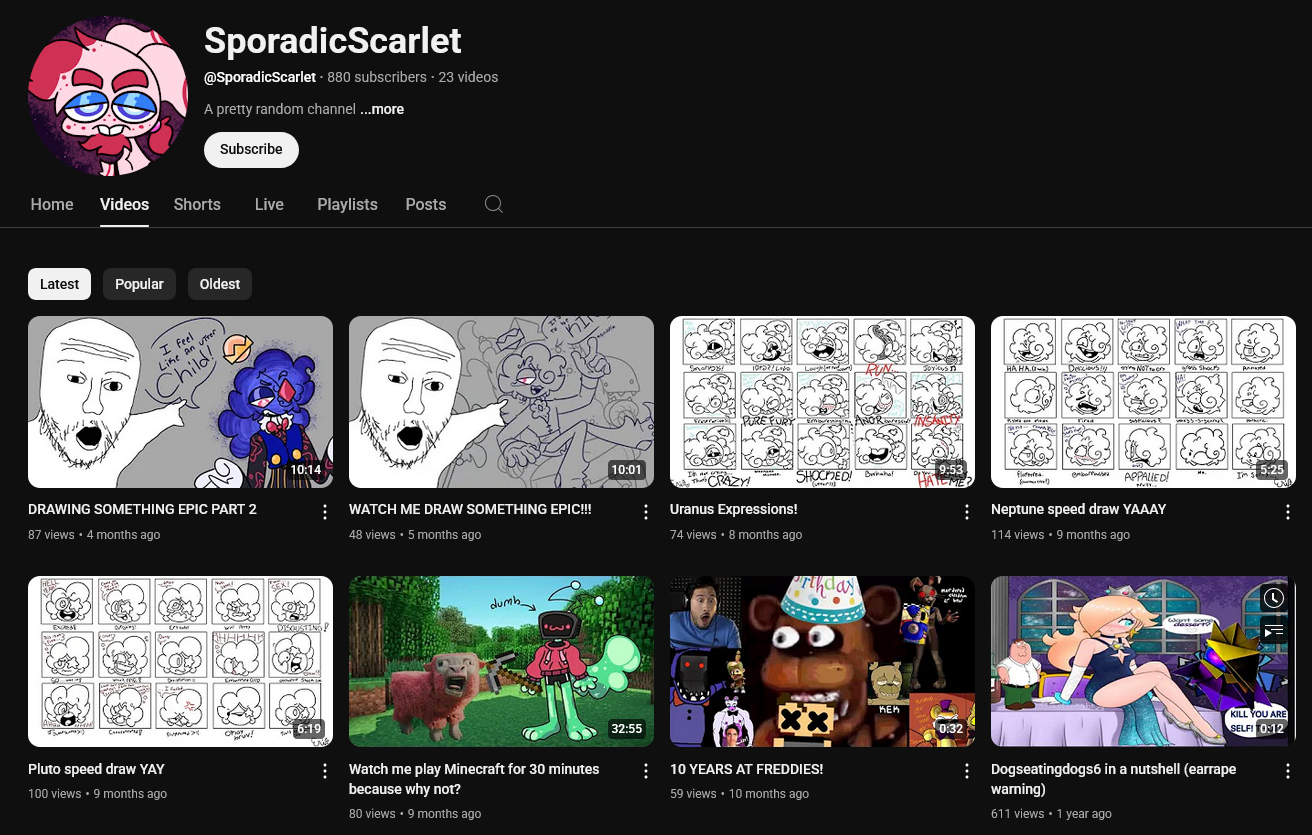Viewport: 1312px width, 835px height.
Task: Click the 10:01 duration badge
Action: pos(626,470)
